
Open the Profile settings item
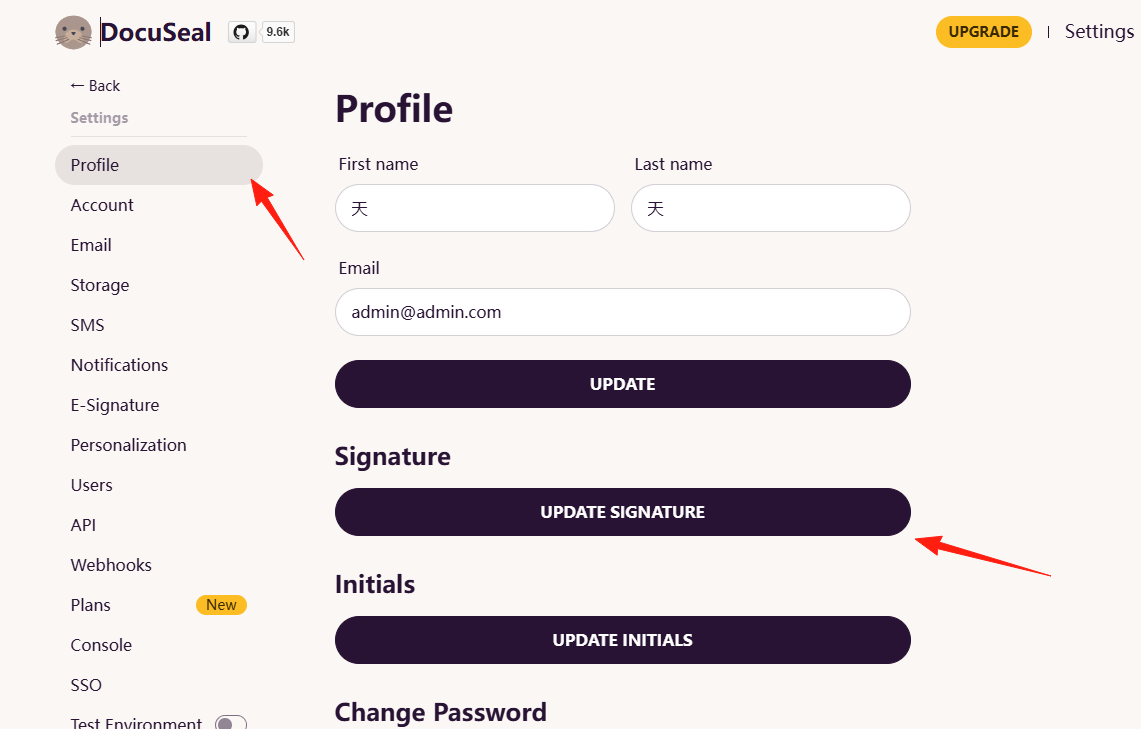[x=159, y=165]
